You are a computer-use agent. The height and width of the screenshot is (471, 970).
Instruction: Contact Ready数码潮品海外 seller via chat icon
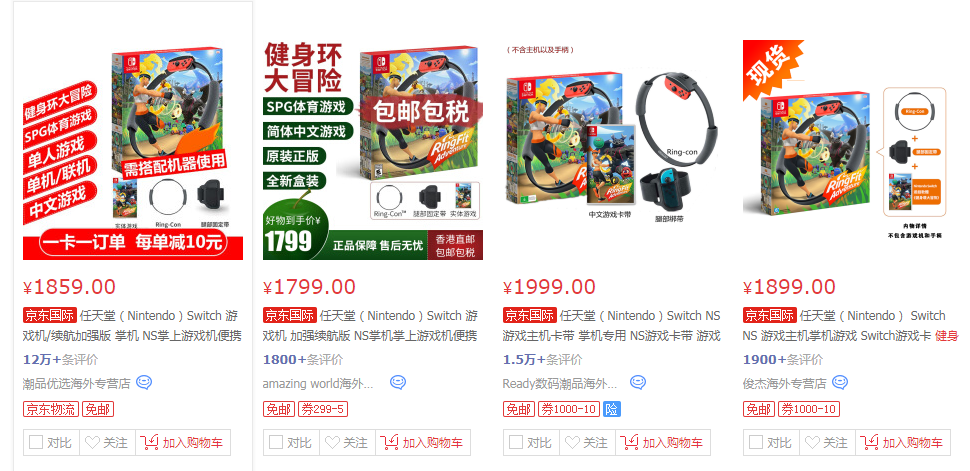pyautogui.click(x=638, y=383)
